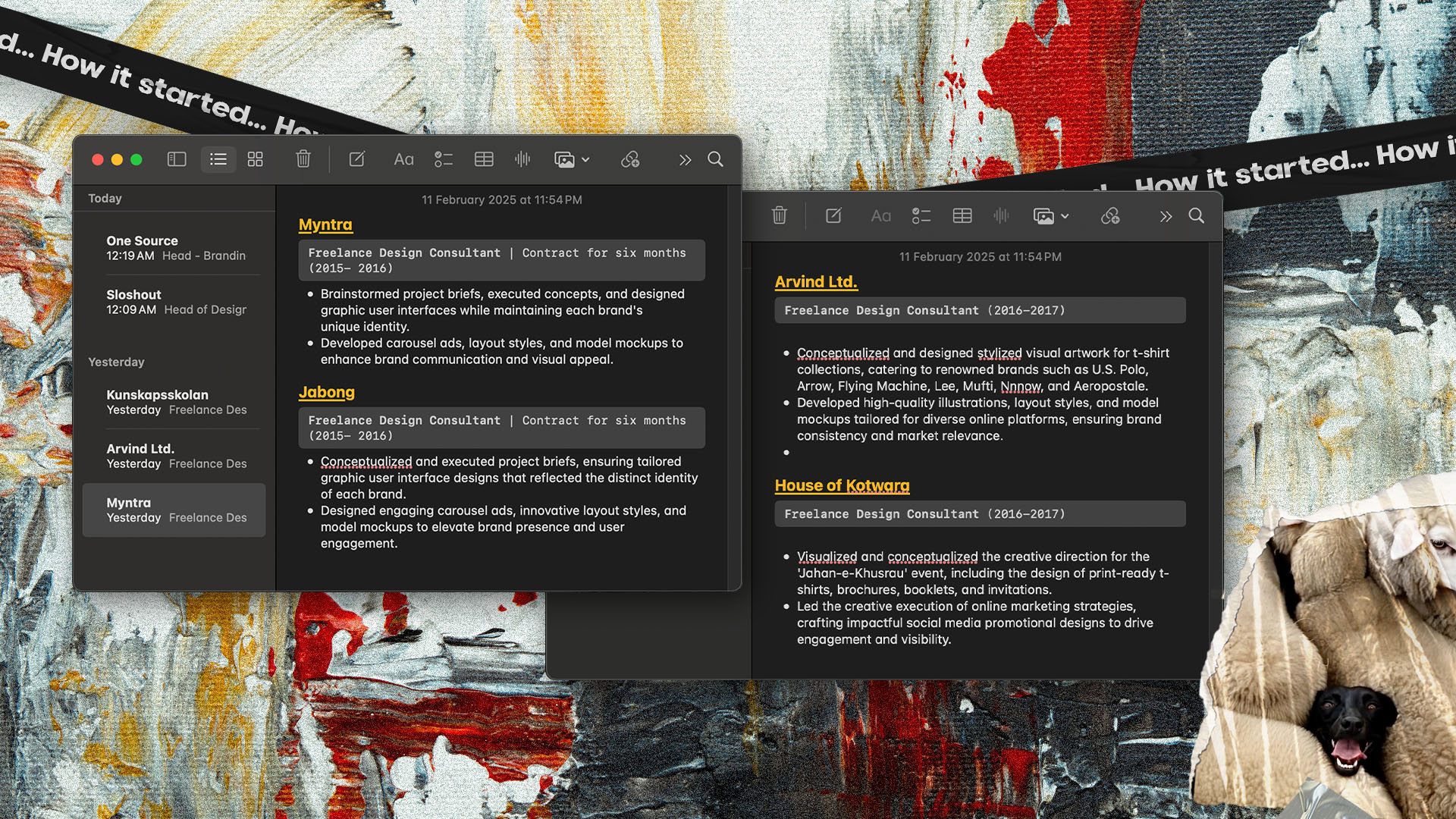Viewport: 1456px width, 819px height.
Task: Click bullet starting 'Brainstormed project briefs'
Action: tap(502, 310)
